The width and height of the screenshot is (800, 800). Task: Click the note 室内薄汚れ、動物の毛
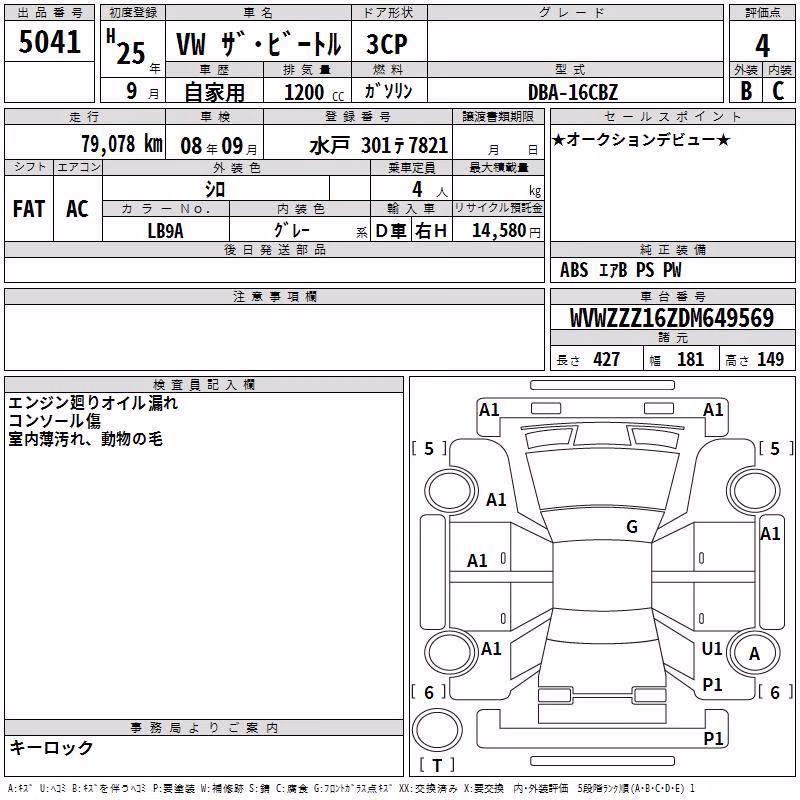[86, 439]
